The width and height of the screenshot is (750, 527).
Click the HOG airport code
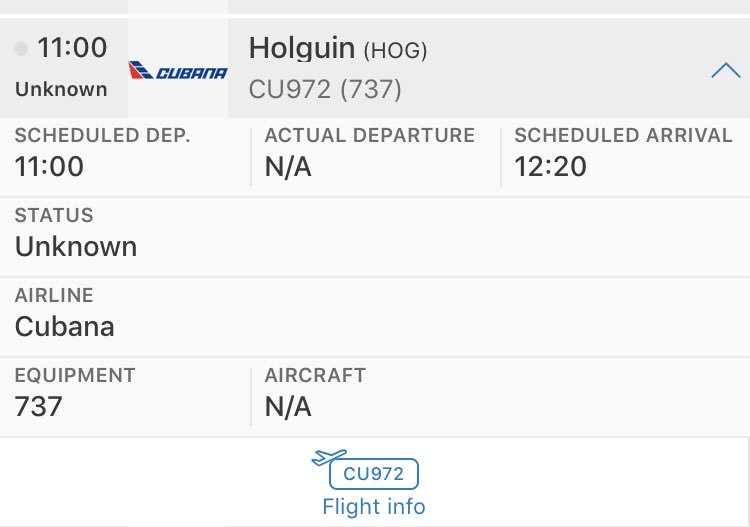(401, 49)
